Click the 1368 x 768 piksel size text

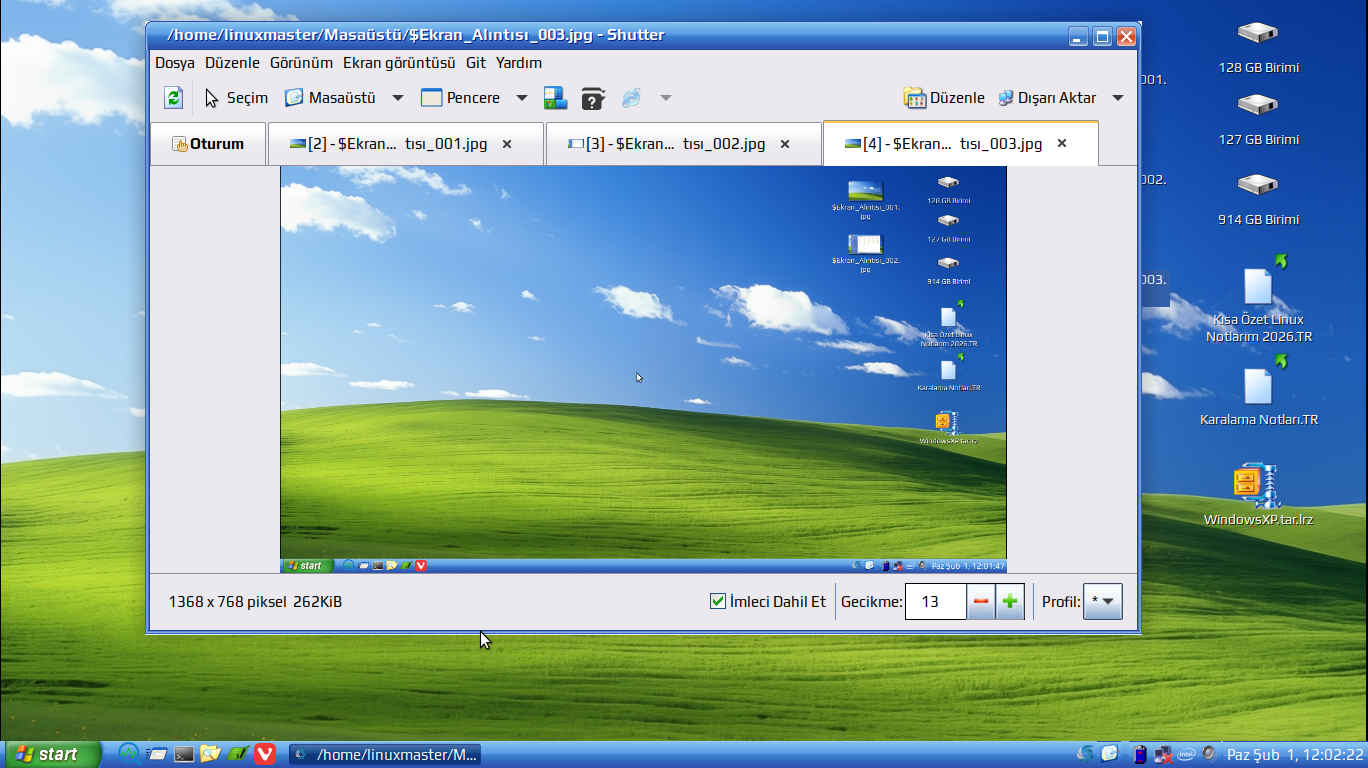pos(227,602)
